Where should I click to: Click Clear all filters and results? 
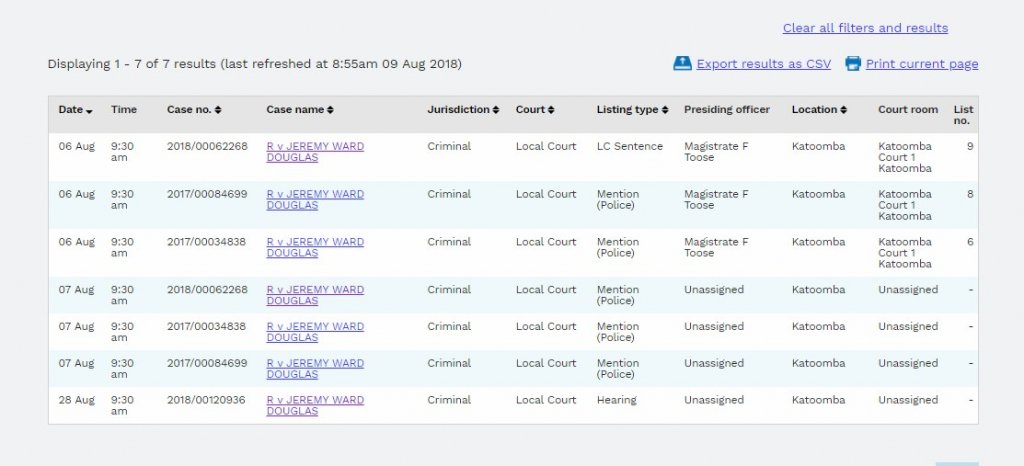pos(865,28)
